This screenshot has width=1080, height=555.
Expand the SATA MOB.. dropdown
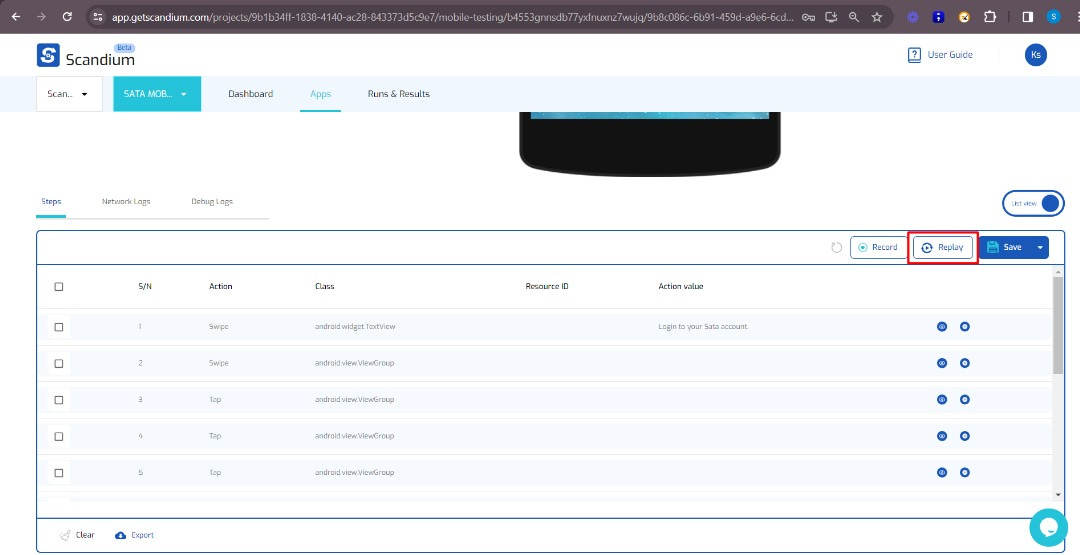click(x=157, y=94)
